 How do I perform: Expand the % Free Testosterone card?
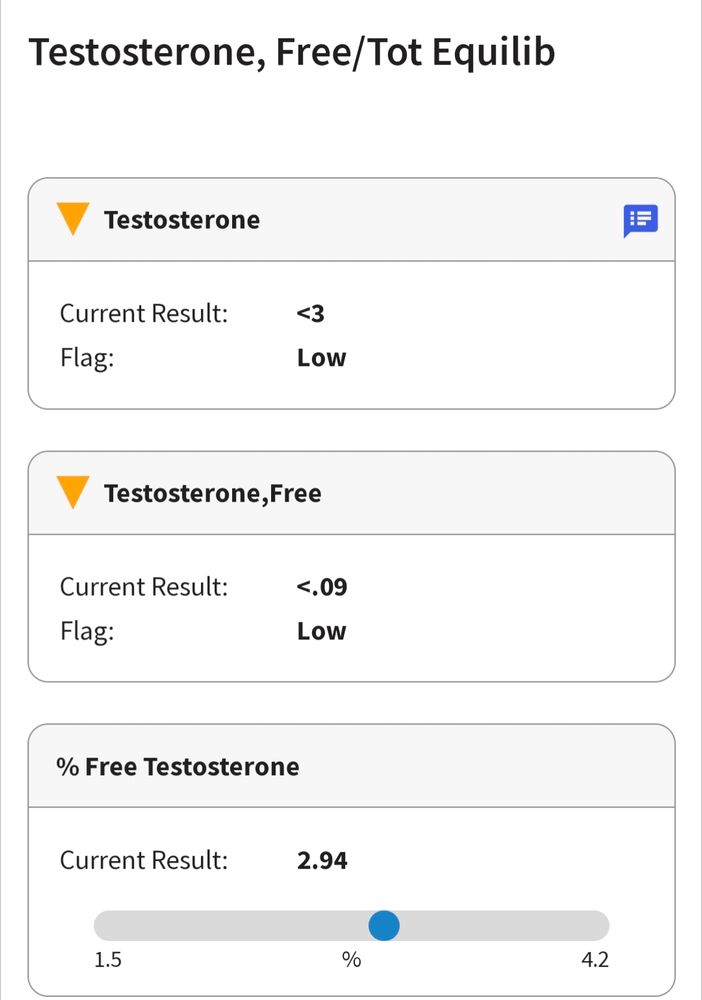[300, 766]
